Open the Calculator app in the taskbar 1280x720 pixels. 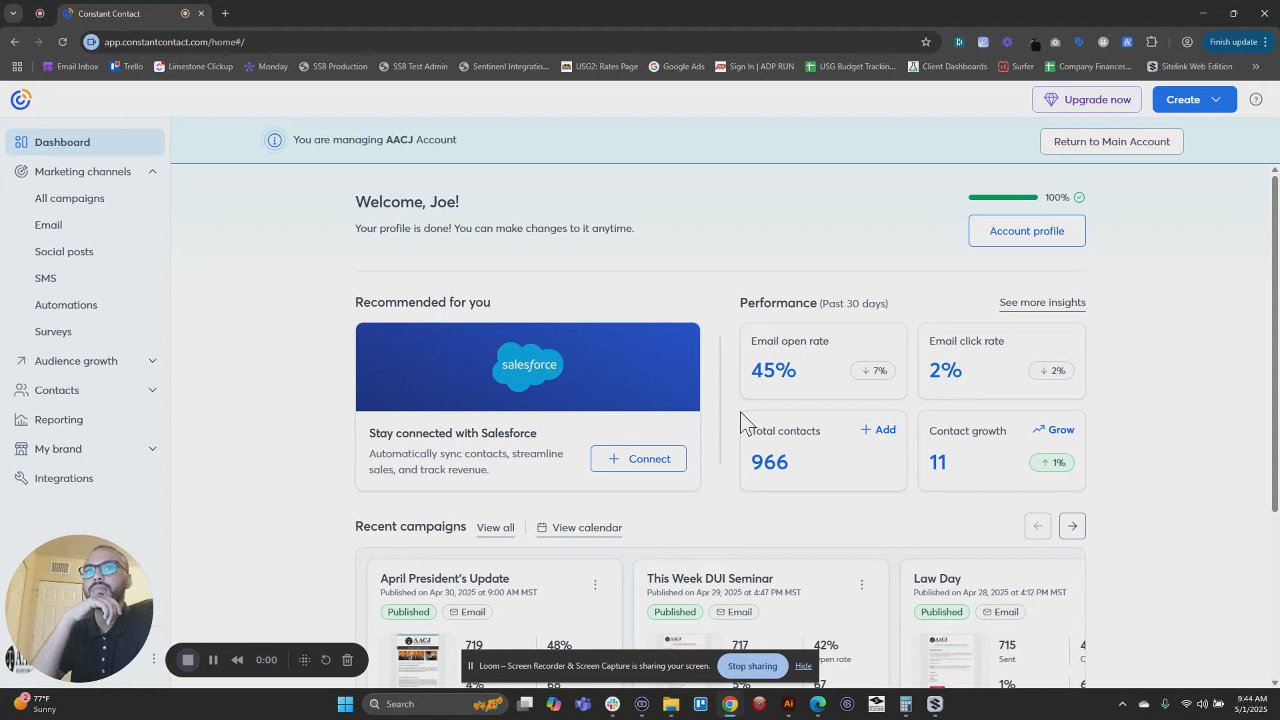coord(905,704)
